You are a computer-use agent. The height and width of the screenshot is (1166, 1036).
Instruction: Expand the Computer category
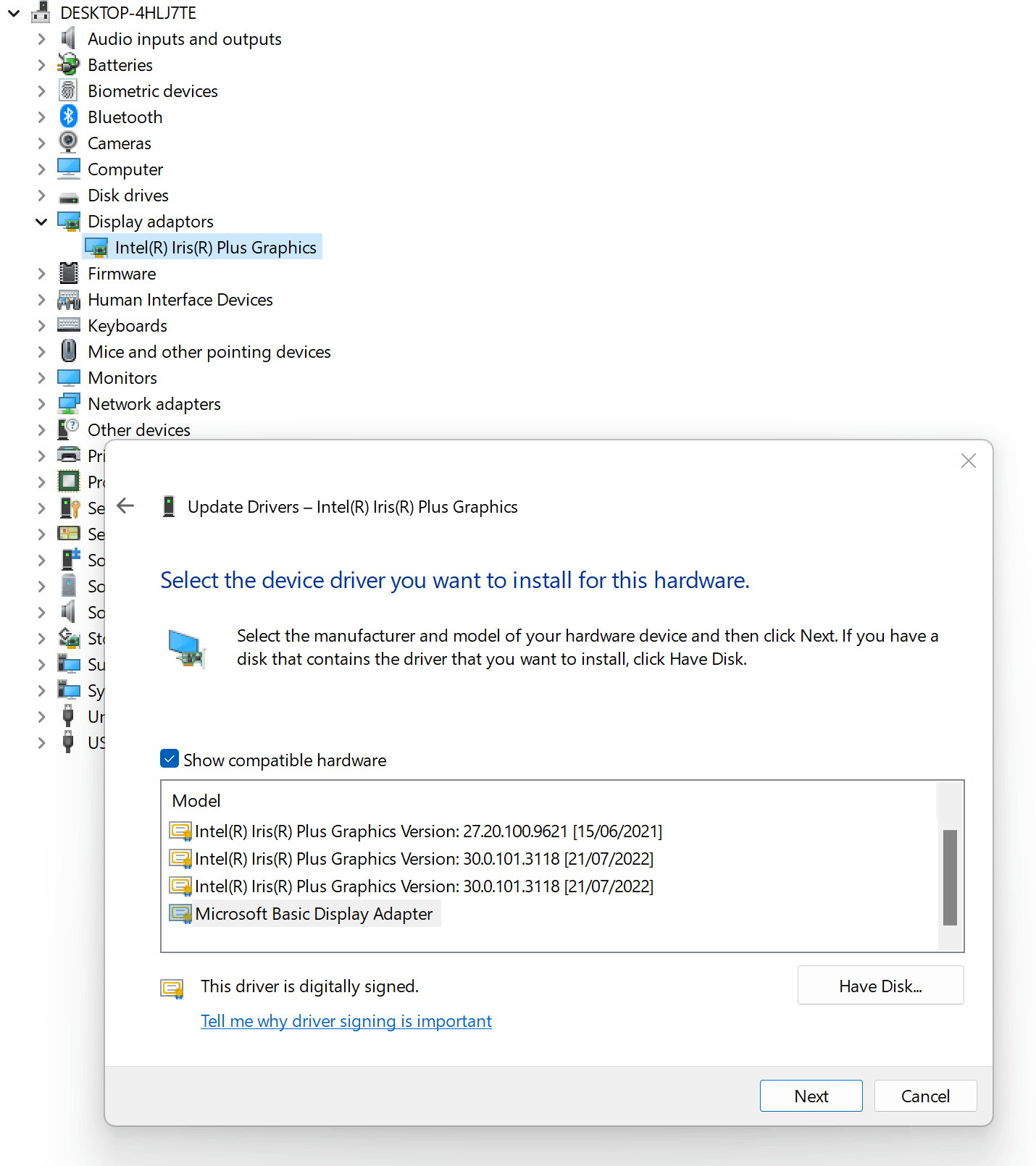pos(41,169)
